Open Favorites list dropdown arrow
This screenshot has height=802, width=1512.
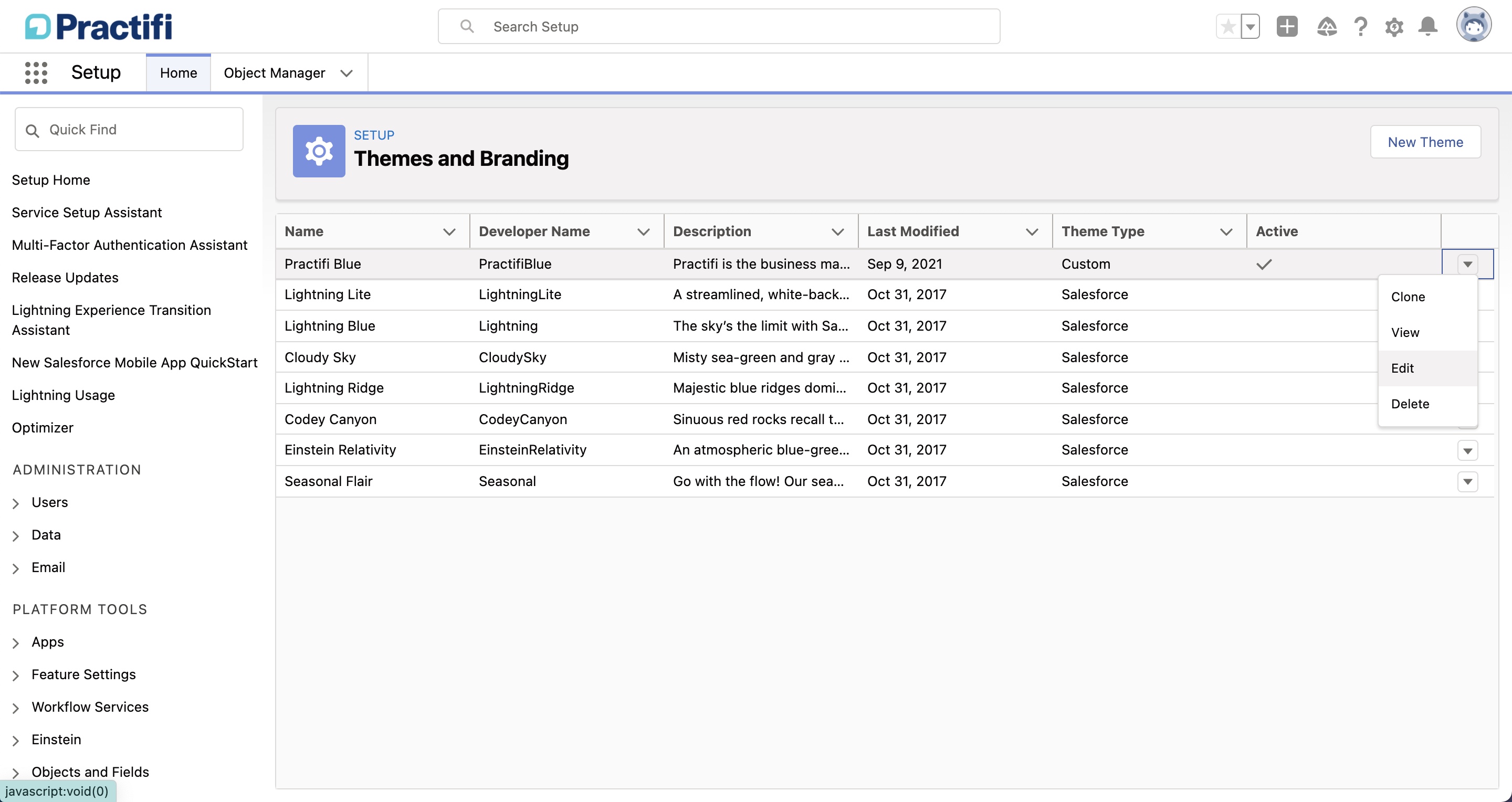pyautogui.click(x=1251, y=26)
